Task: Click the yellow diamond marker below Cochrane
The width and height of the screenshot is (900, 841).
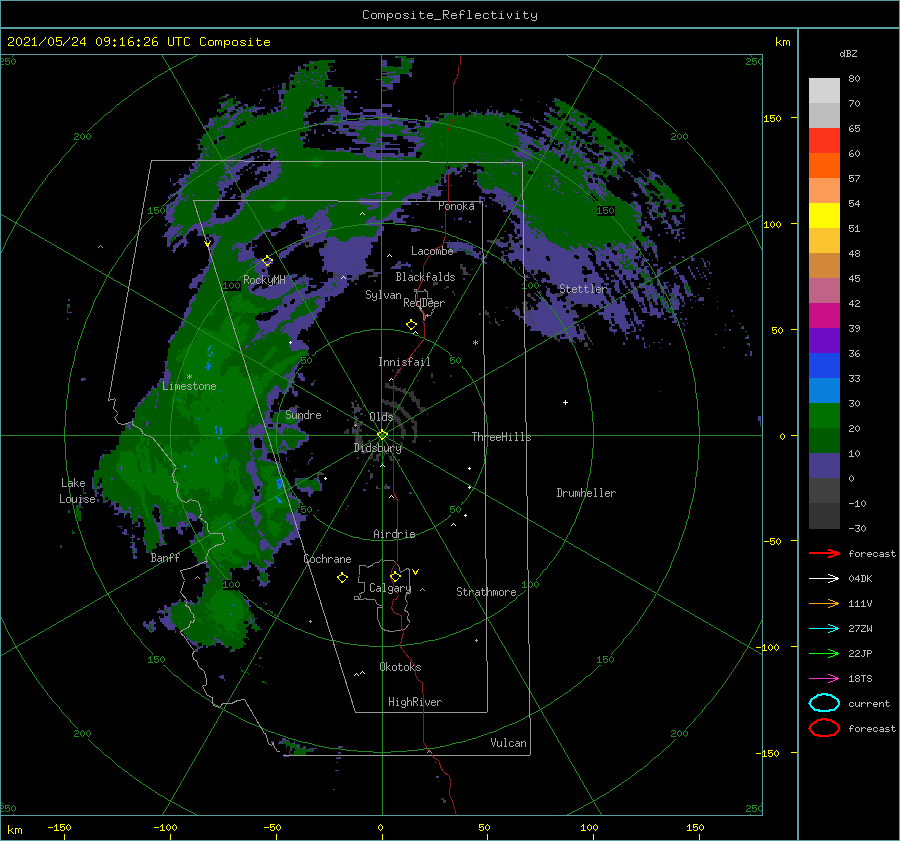Action: pos(342,578)
